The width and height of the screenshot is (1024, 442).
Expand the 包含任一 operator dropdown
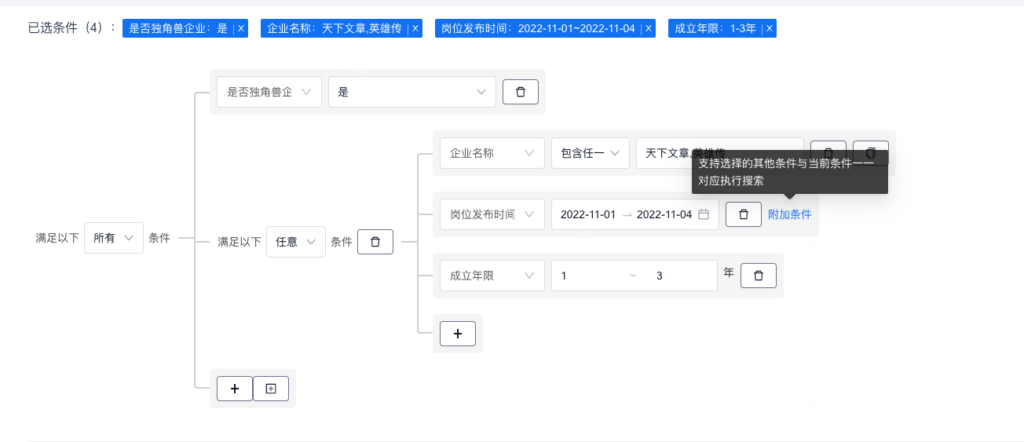coord(590,153)
